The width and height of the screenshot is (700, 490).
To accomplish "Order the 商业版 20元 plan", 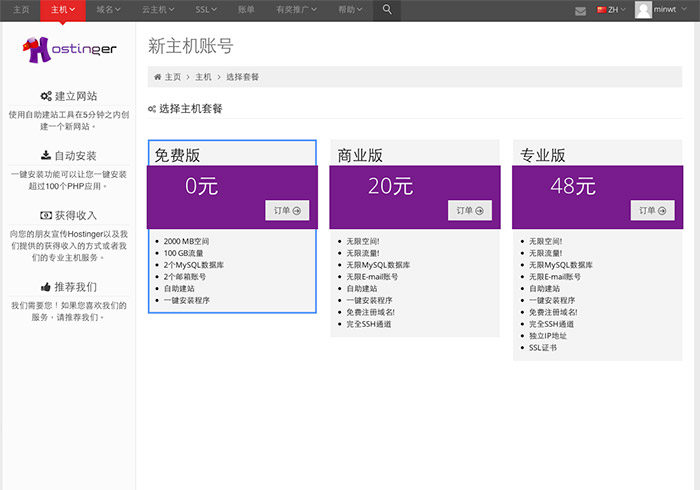I will click(x=470, y=210).
